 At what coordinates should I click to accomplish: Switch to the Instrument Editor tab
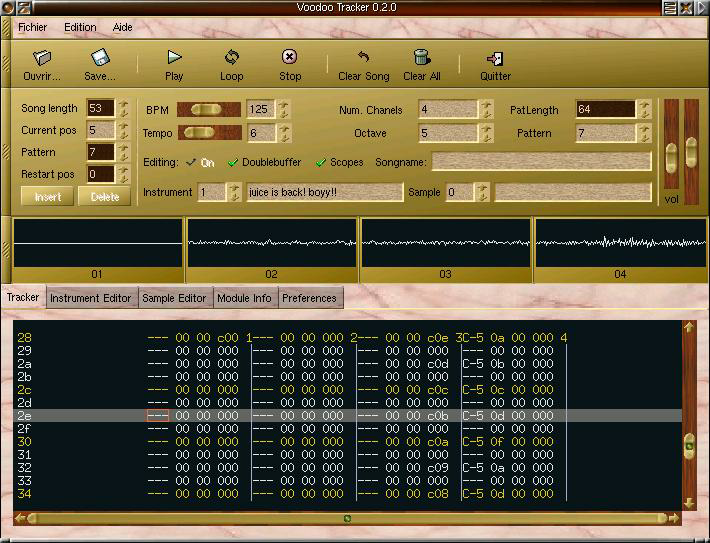[91, 298]
